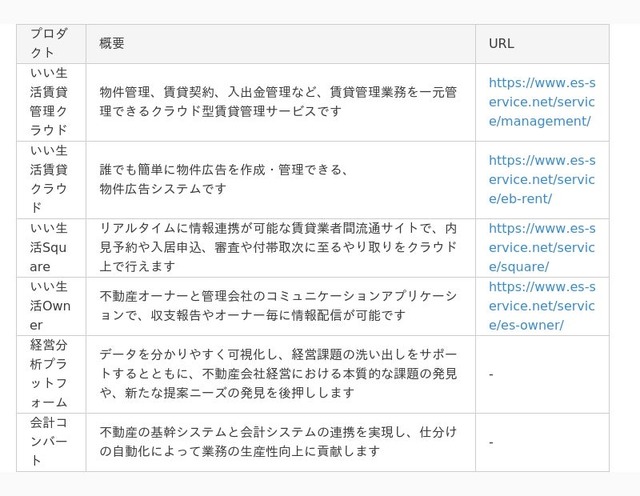Screen dimensions: 640x496
Task: Click the description starting リアルタイムに情報連携
Action: (280, 248)
